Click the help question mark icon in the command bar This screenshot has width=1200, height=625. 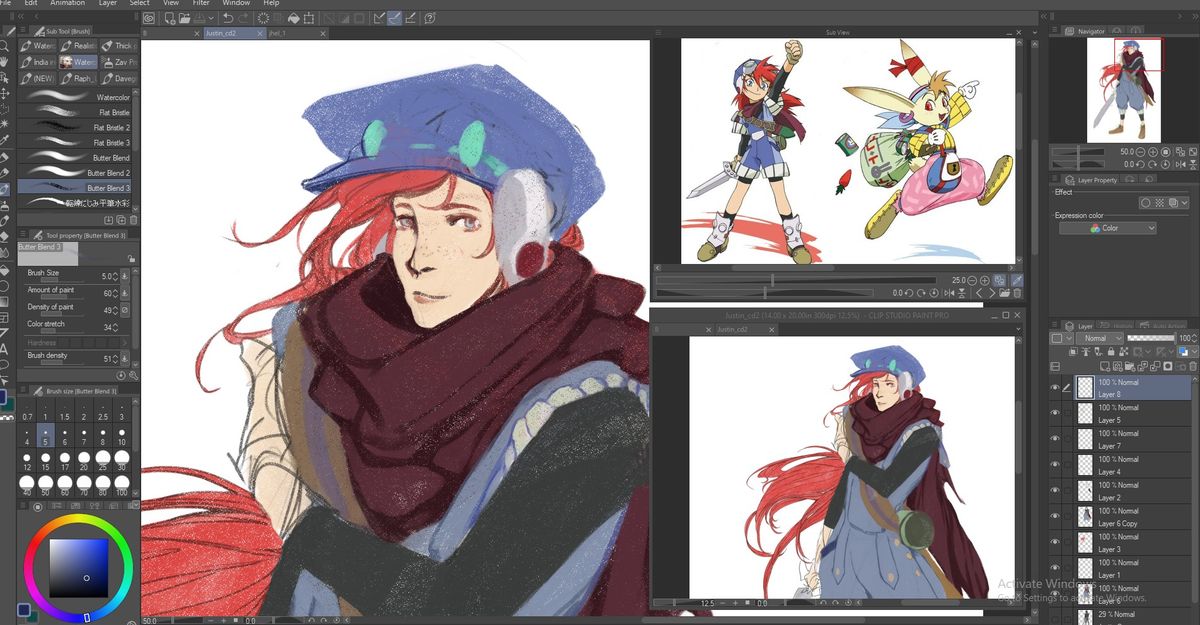pyautogui.click(x=429, y=18)
